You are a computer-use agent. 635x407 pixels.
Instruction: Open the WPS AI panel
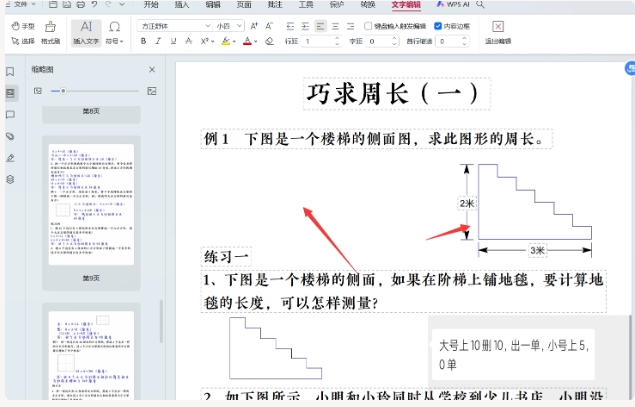(x=452, y=4)
